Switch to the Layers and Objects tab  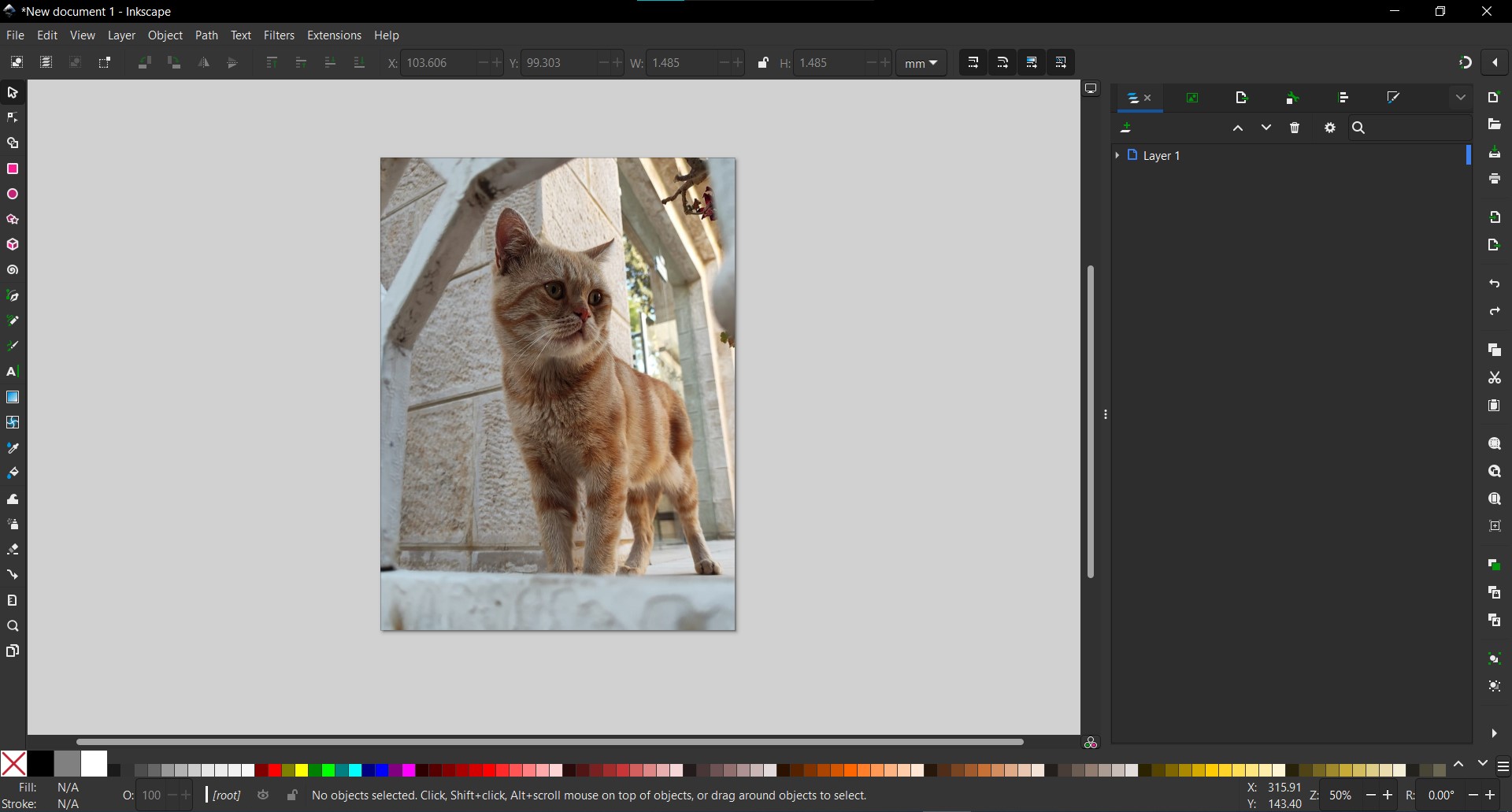[x=1133, y=98]
